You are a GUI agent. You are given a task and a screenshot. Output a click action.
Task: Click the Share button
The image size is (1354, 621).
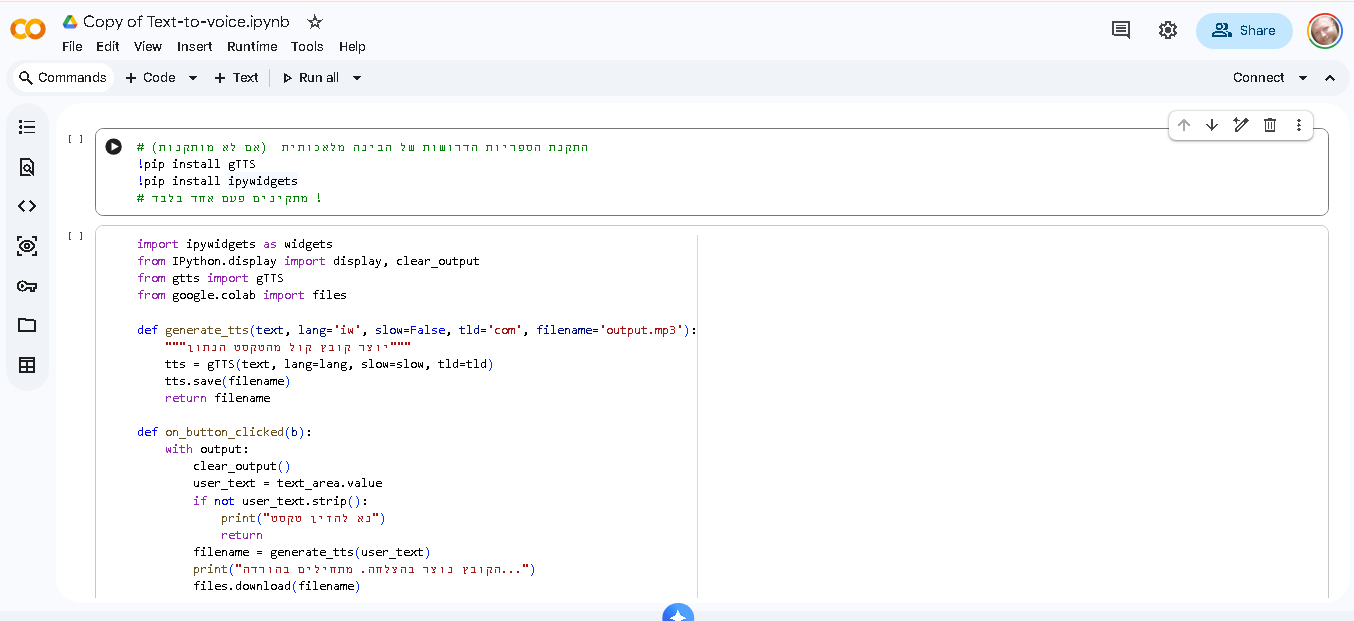pyautogui.click(x=1244, y=31)
